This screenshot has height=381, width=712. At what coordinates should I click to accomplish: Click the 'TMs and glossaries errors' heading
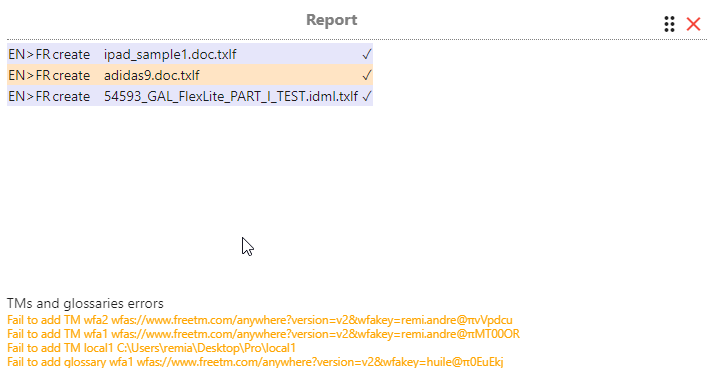pos(85,303)
